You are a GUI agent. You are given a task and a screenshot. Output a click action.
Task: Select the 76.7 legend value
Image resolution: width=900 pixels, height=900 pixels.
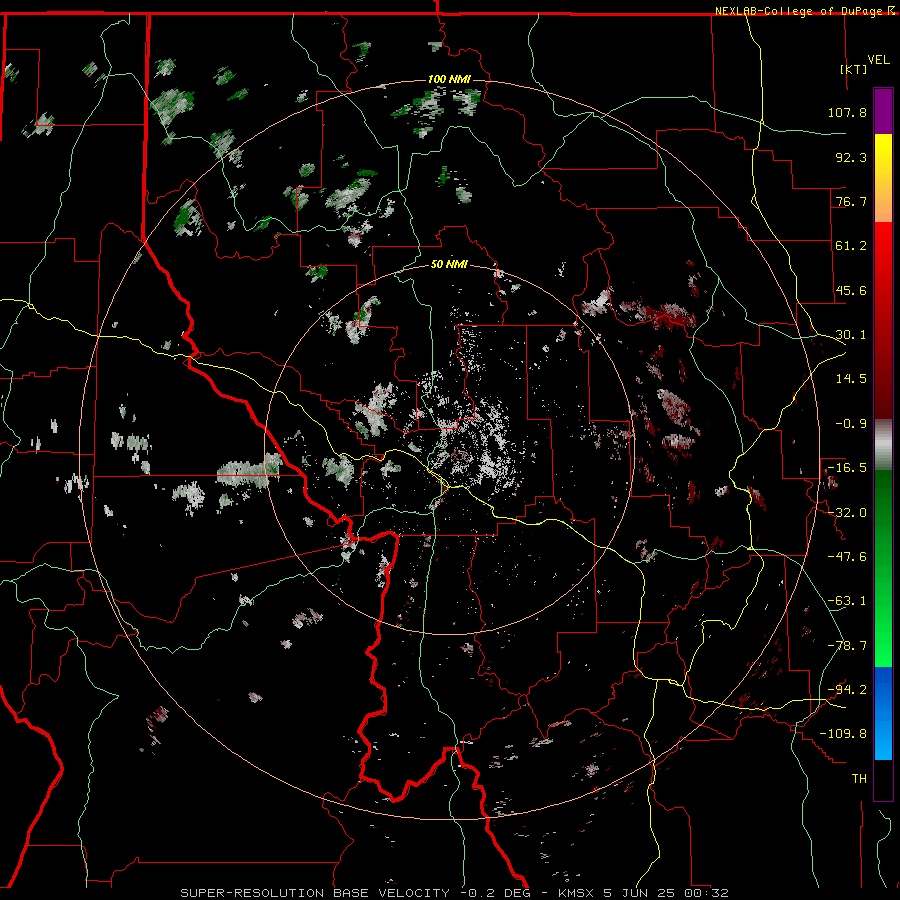[x=851, y=201]
